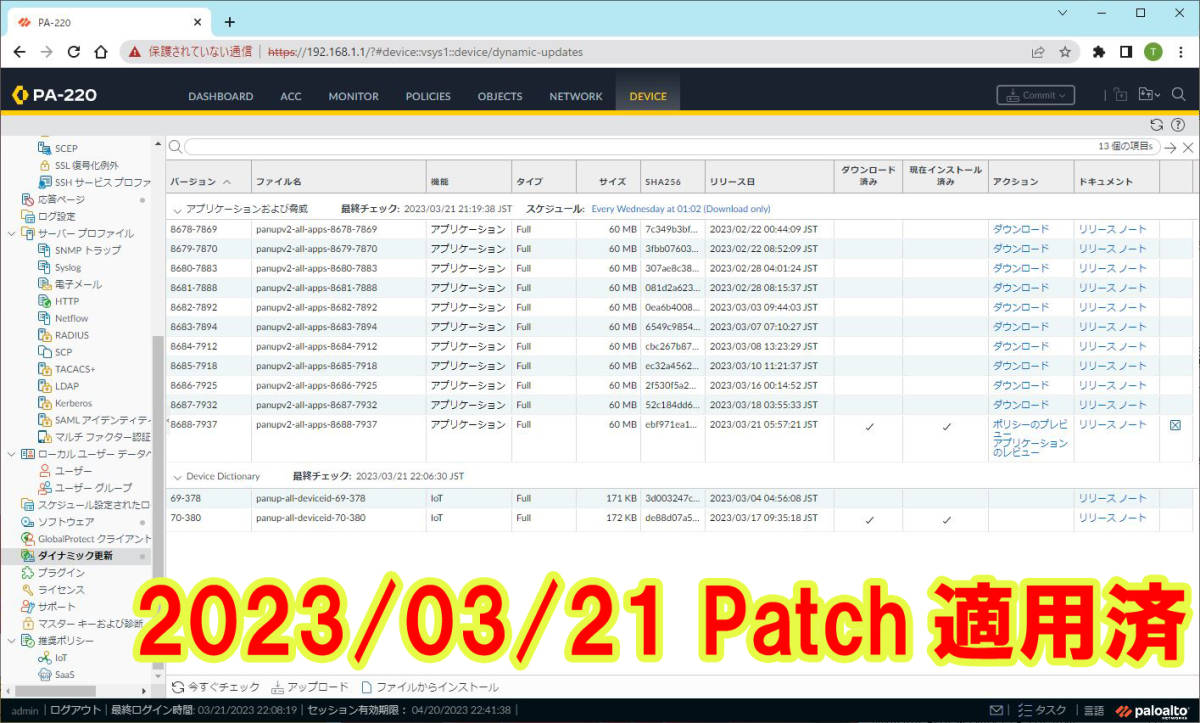This screenshot has height=723, width=1200.
Task: Sort by バージョン column header
Action: pyautogui.click(x=208, y=181)
